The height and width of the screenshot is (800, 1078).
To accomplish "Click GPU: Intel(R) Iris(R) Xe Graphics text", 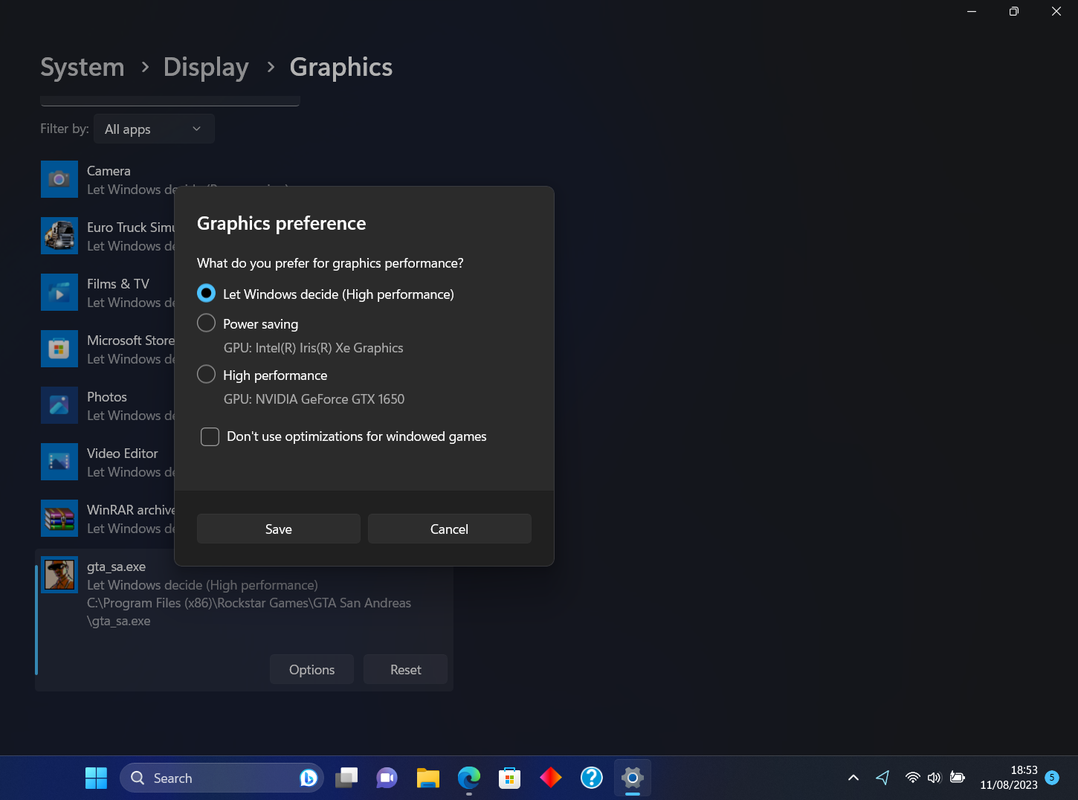I will (314, 348).
